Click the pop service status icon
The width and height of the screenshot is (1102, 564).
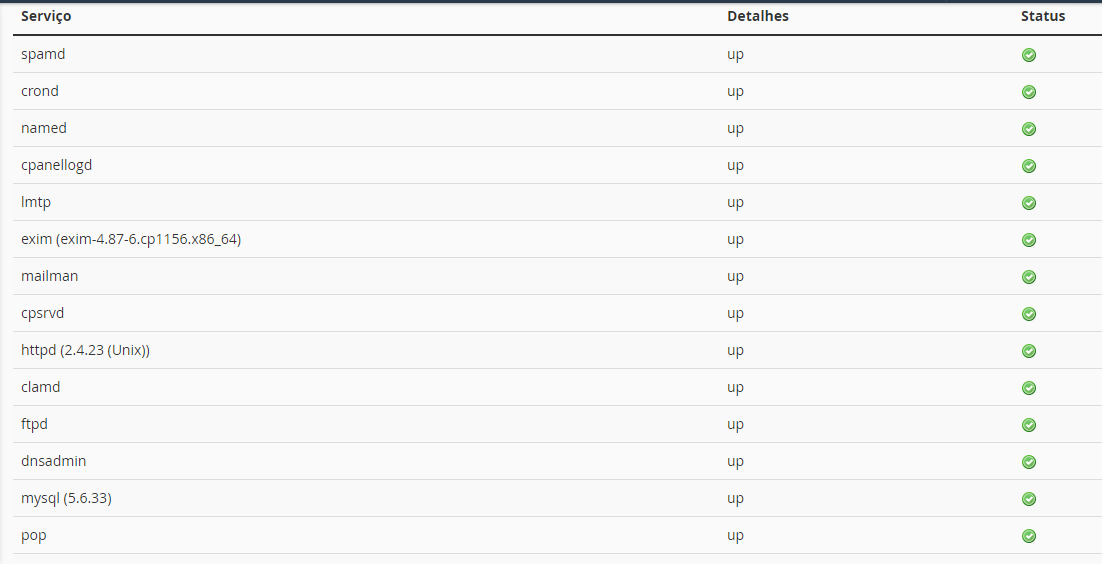click(x=1029, y=536)
